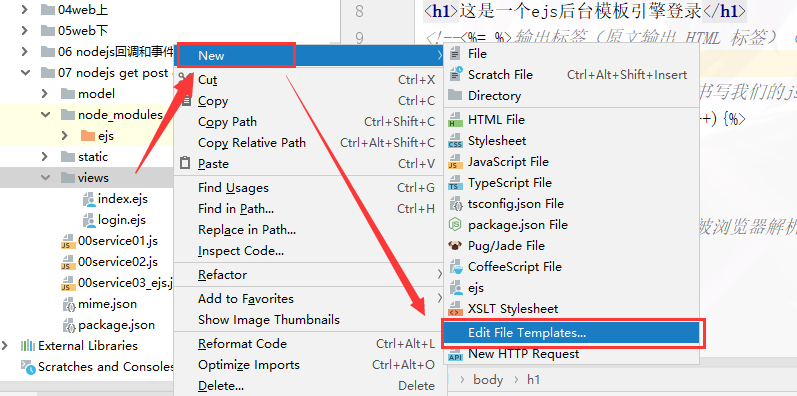Choose Cut from context menu

click(310, 80)
